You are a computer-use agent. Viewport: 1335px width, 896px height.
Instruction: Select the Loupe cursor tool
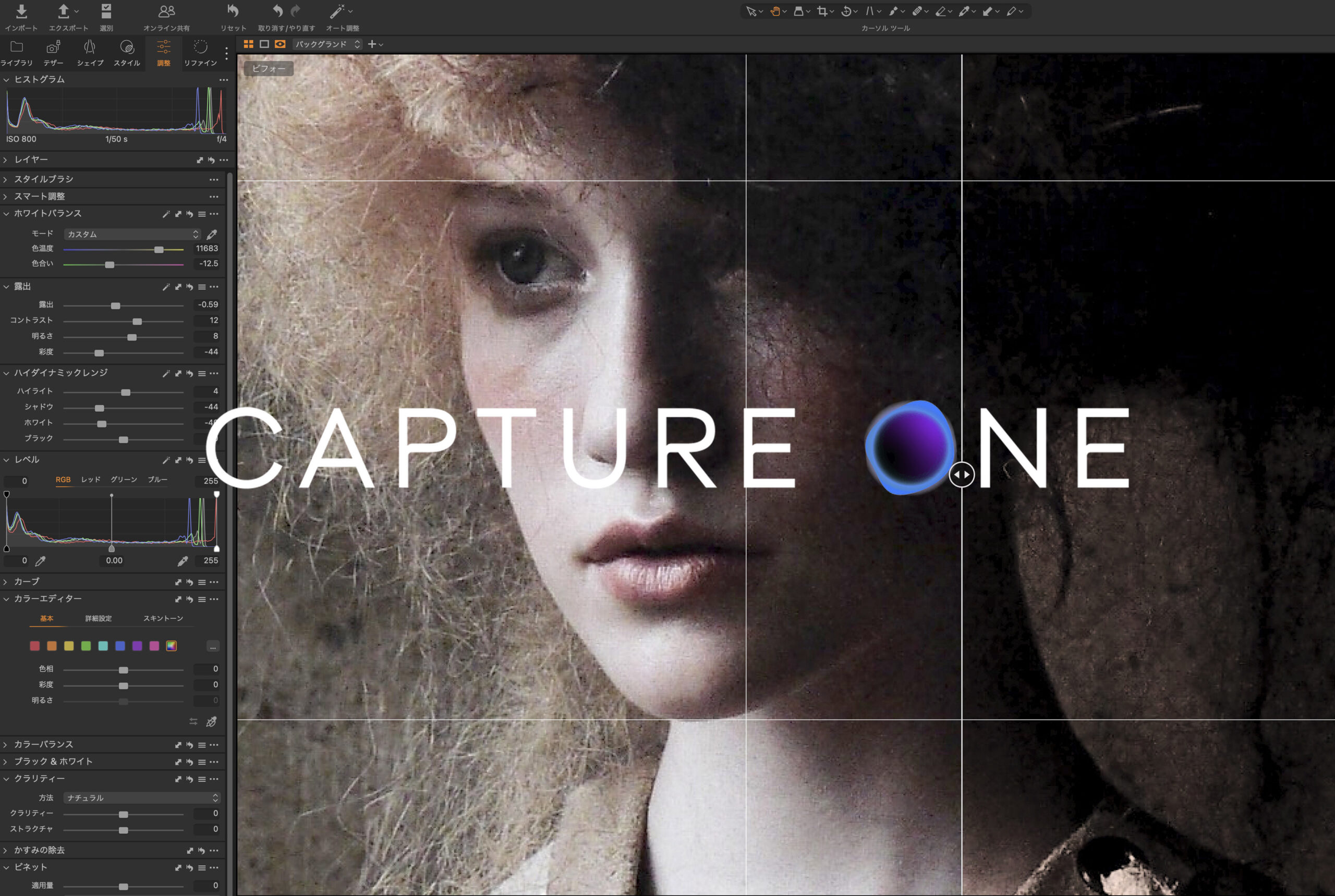799,11
